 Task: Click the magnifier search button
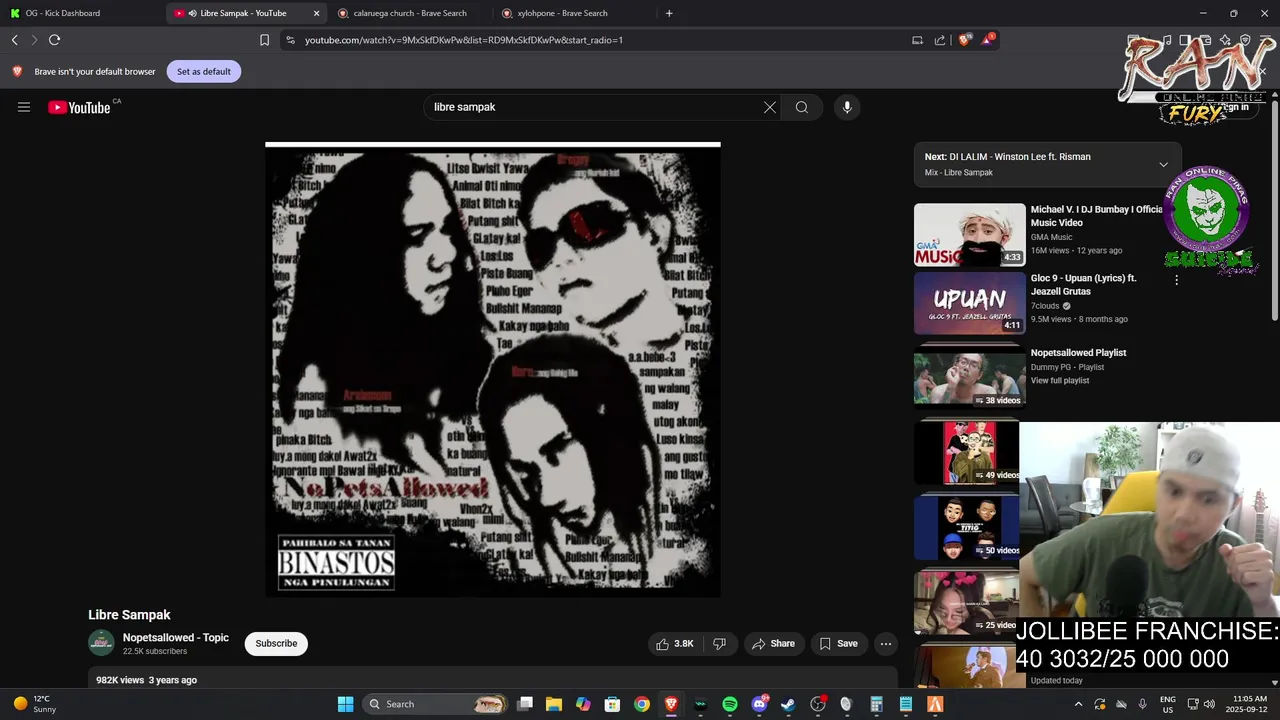802,107
